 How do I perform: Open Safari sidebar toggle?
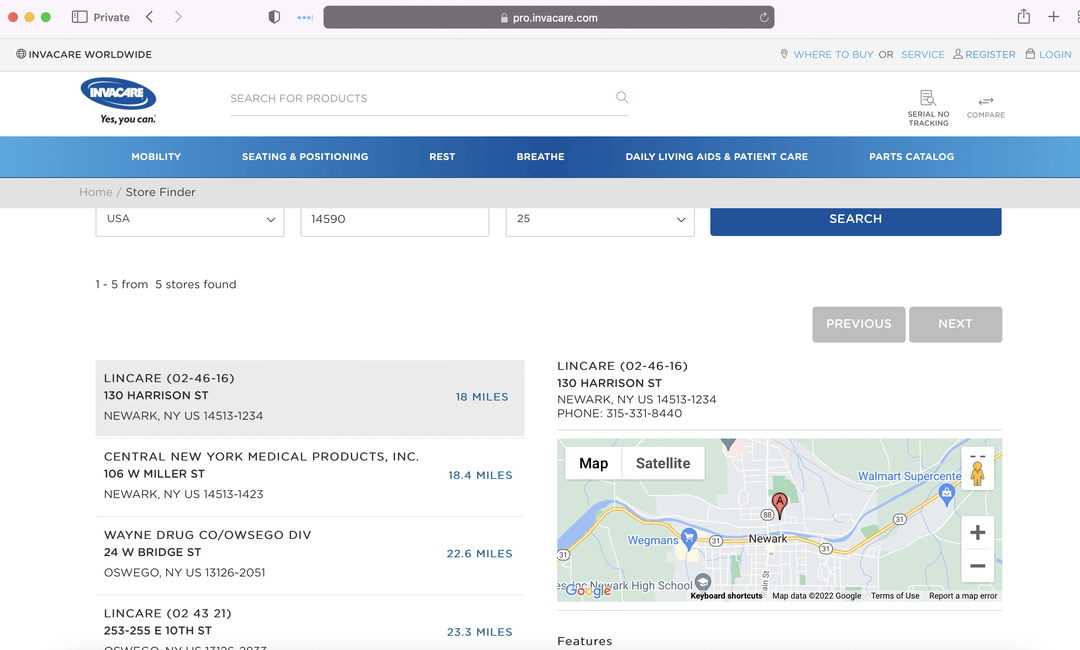[80, 17]
